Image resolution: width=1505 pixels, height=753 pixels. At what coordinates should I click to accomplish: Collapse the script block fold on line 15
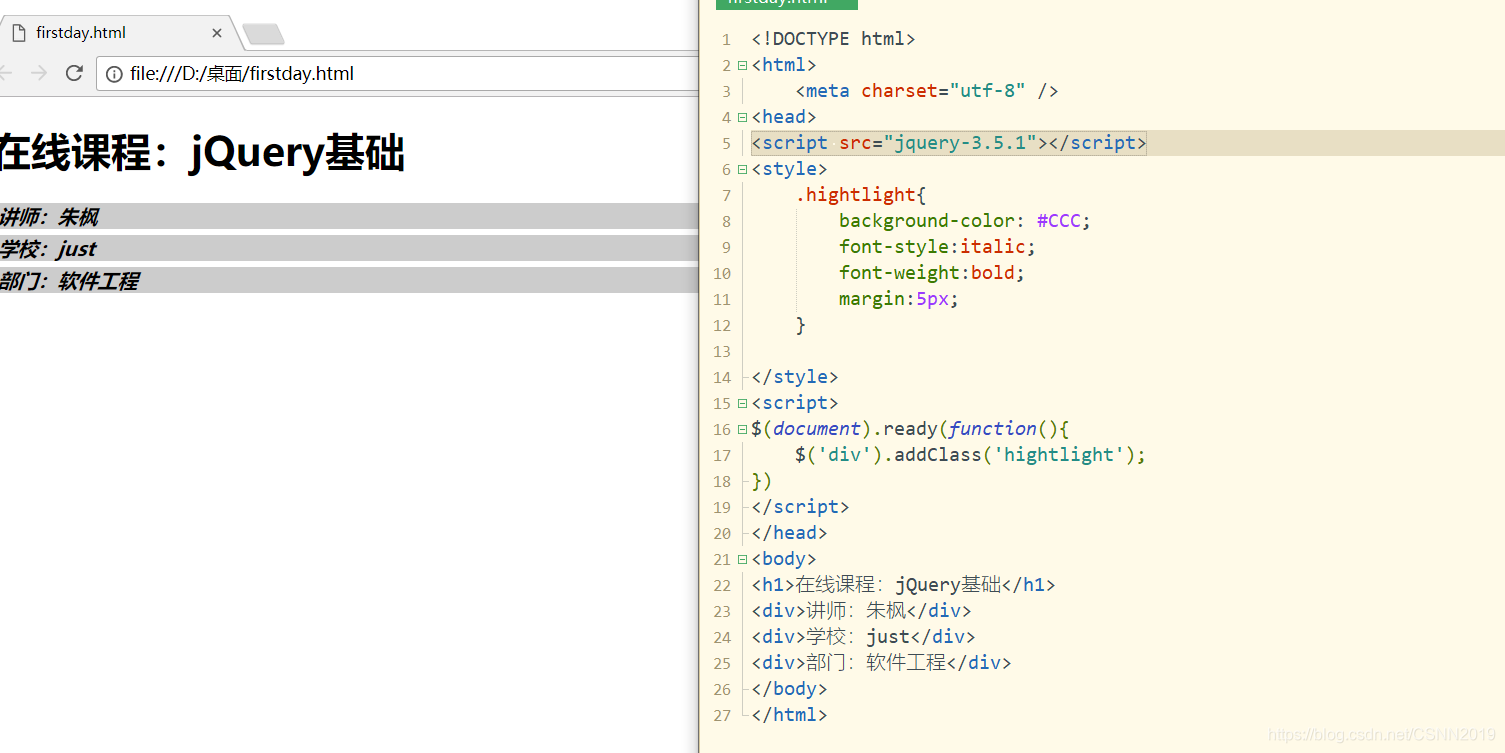[x=742, y=403]
